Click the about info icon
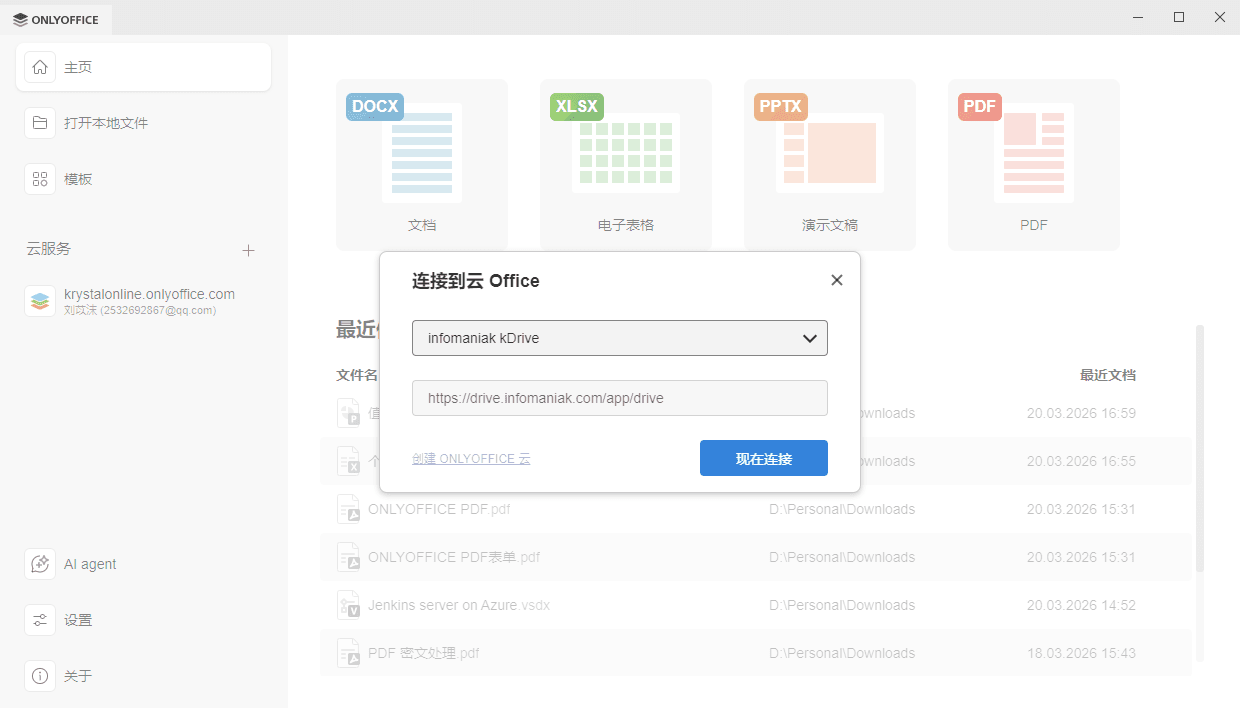 [x=40, y=676]
